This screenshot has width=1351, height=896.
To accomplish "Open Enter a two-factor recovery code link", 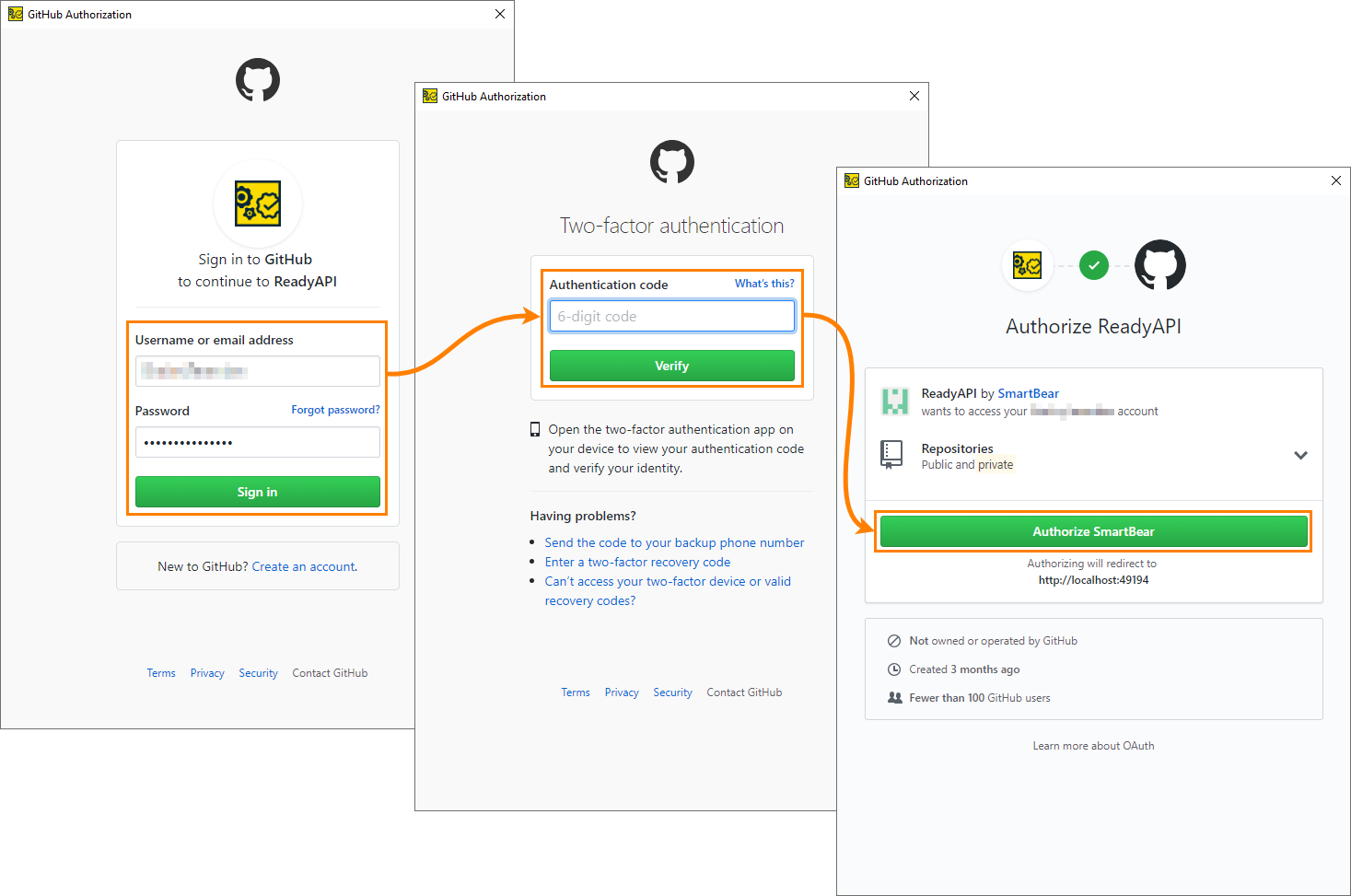I will 637,562.
